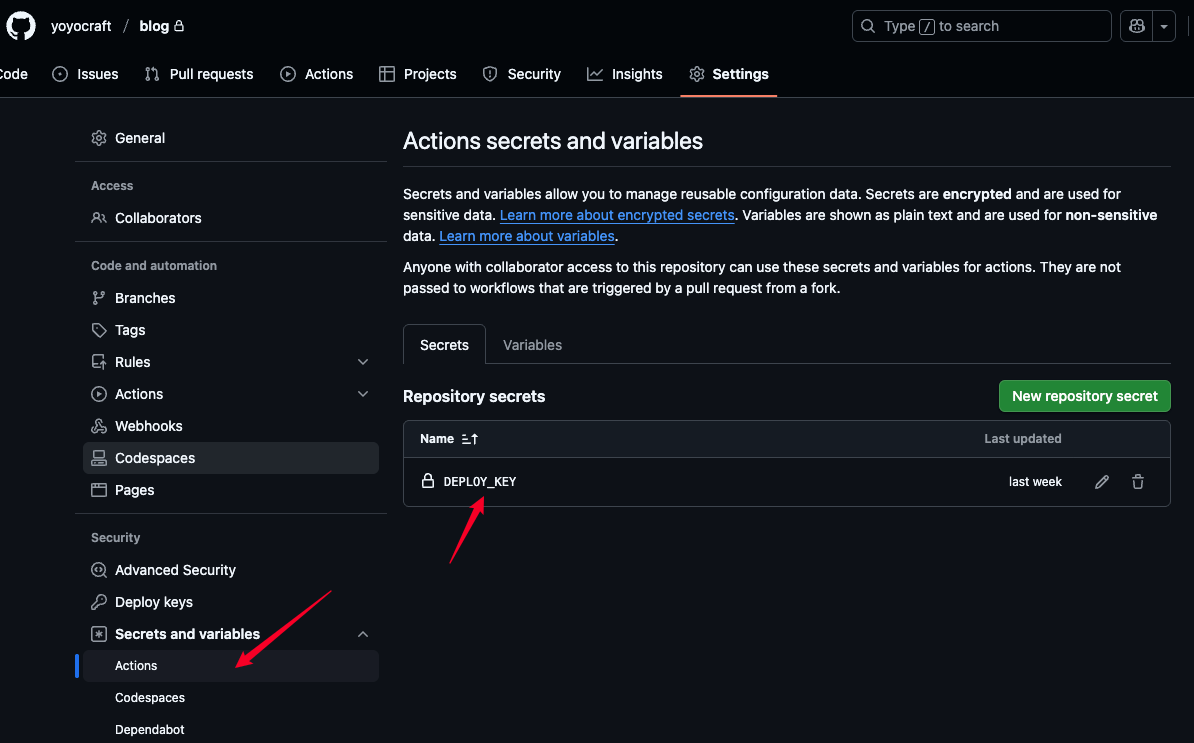Switch to the top Actions tab
1194x743 pixels.
[317, 74]
